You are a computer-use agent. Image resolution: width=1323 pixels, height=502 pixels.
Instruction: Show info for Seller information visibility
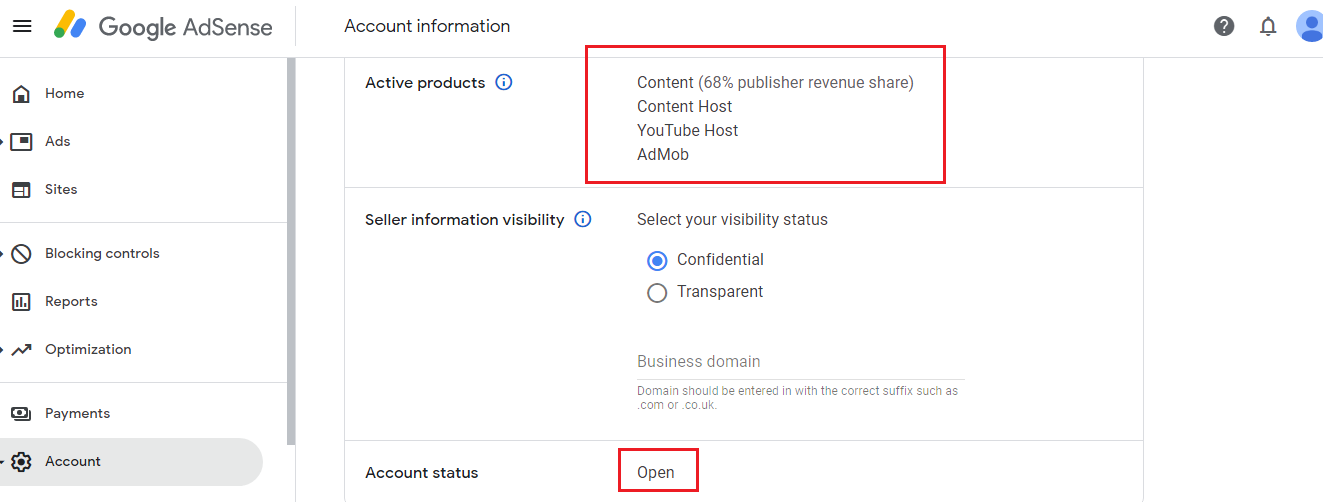(583, 219)
